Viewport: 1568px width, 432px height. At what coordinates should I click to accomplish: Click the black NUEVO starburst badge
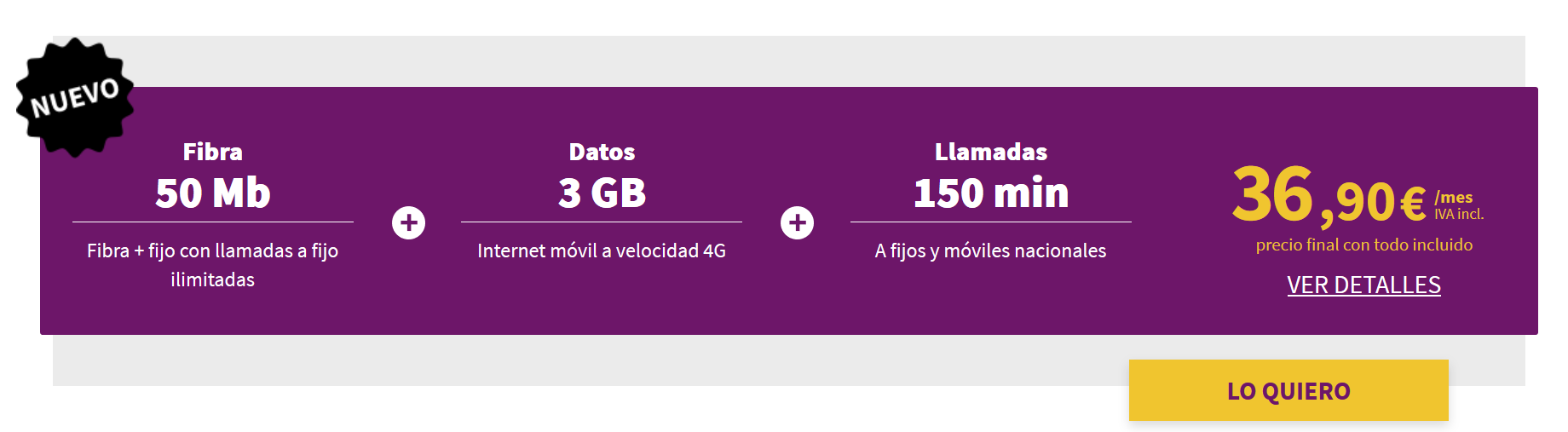click(75, 97)
